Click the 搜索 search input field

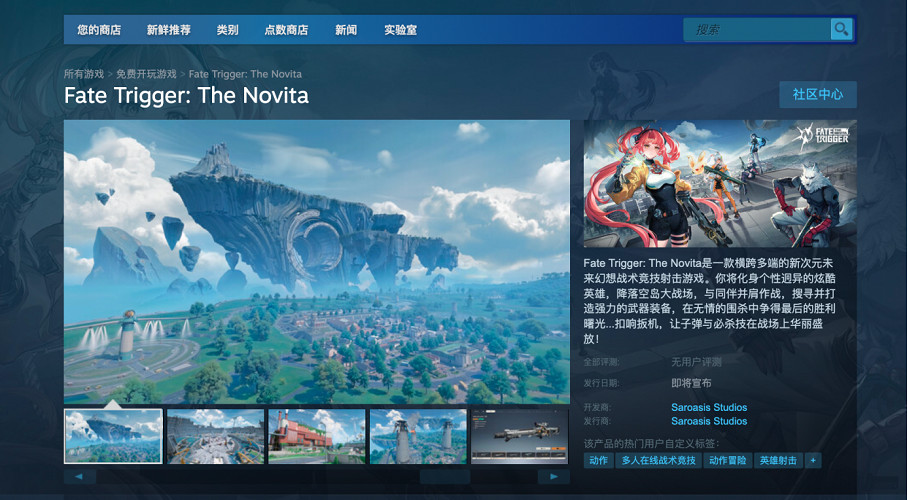756,30
